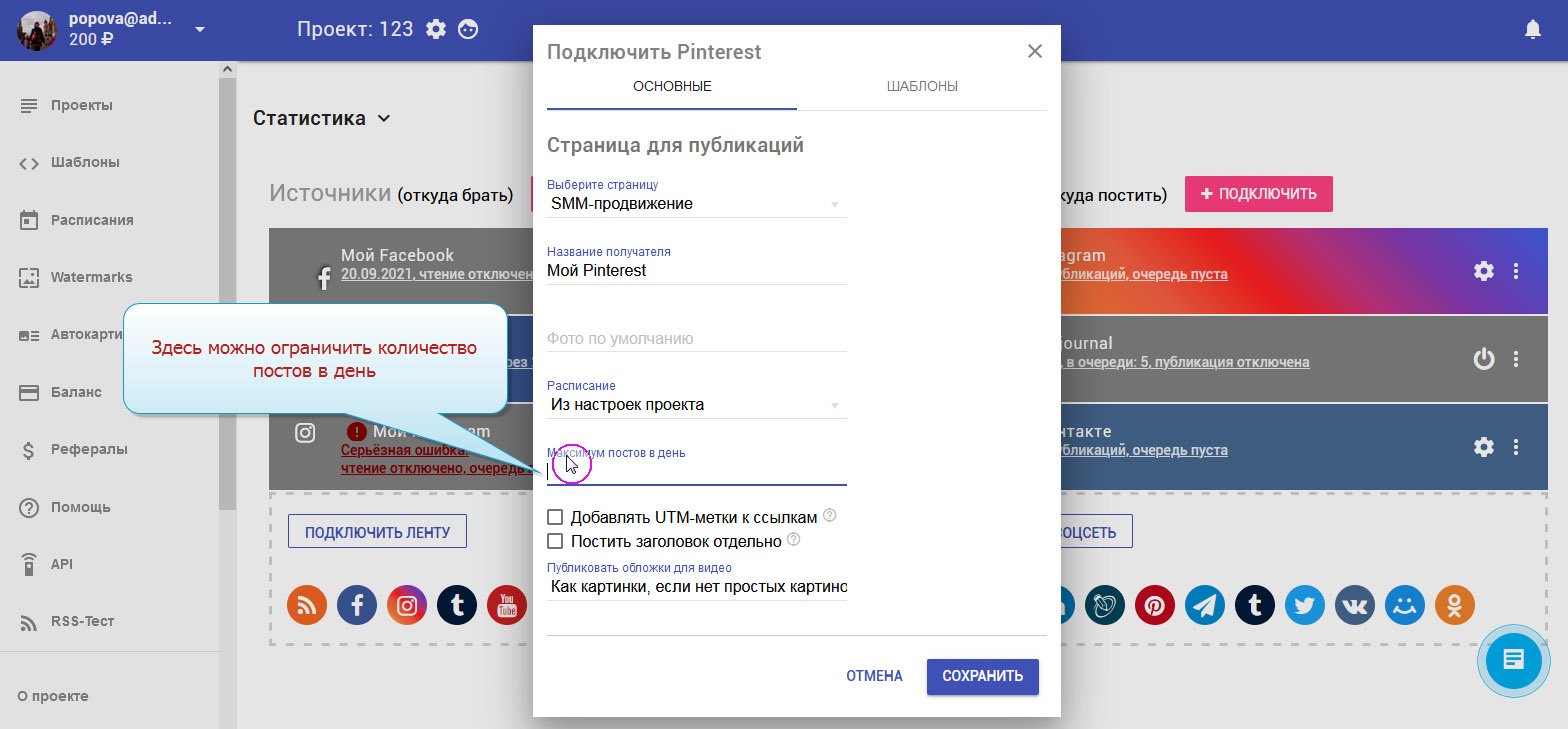1568x729 pixels.
Task: Close the Pinterest connection dialog
Action: click(1035, 51)
